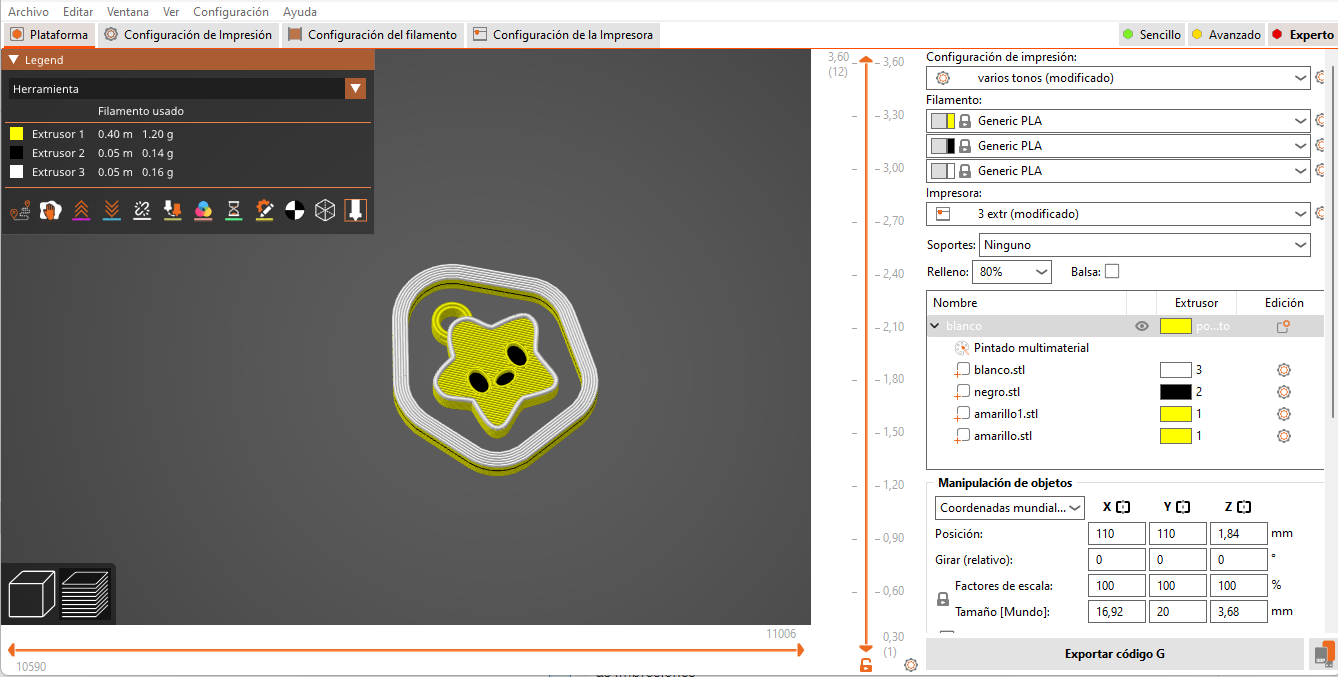Toggle tool marker nozzle icon
The width and height of the screenshot is (1338, 677).
click(355, 210)
